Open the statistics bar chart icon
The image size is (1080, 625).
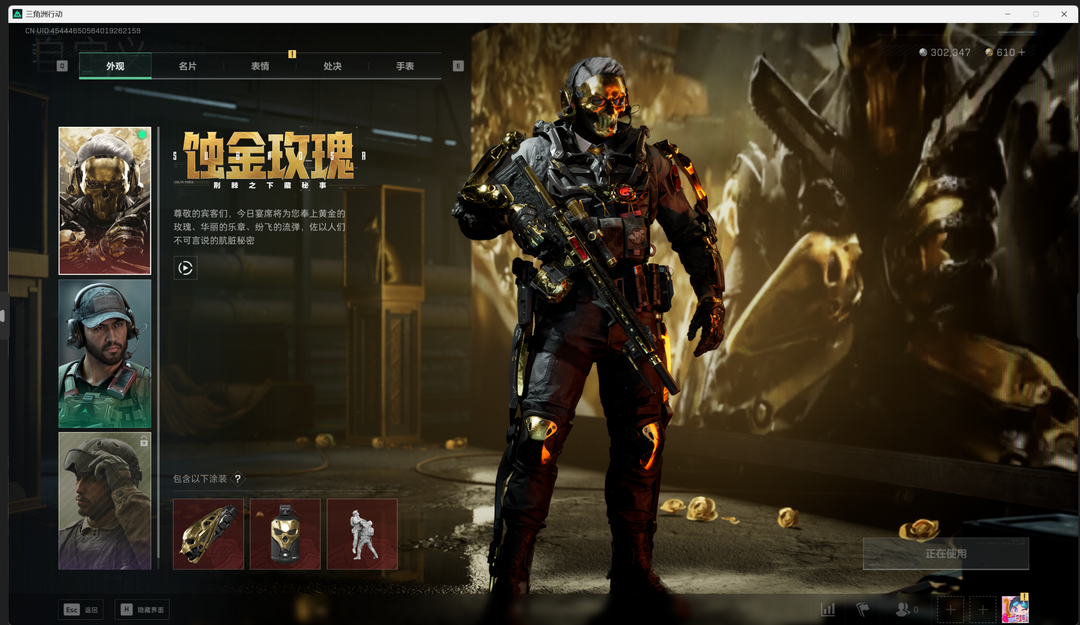[828, 609]
